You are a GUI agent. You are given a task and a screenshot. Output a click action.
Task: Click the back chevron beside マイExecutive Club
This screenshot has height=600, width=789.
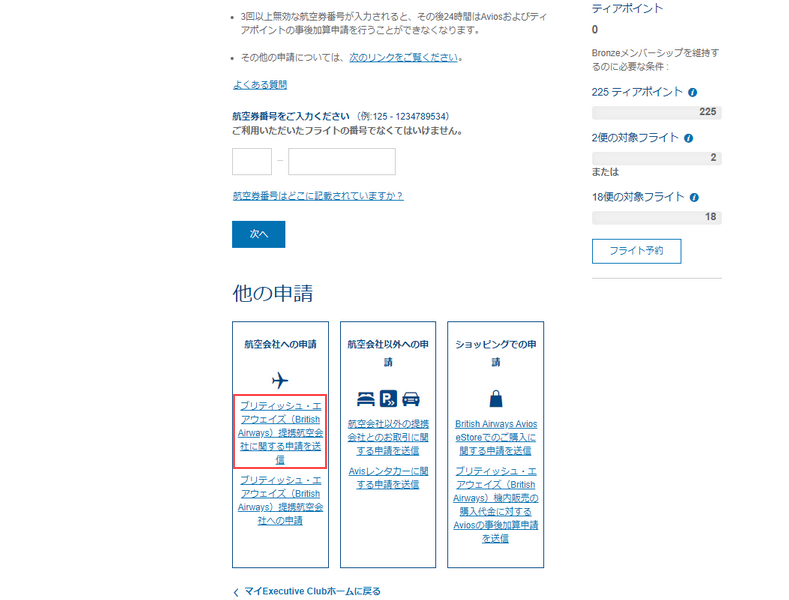[236, 592]
